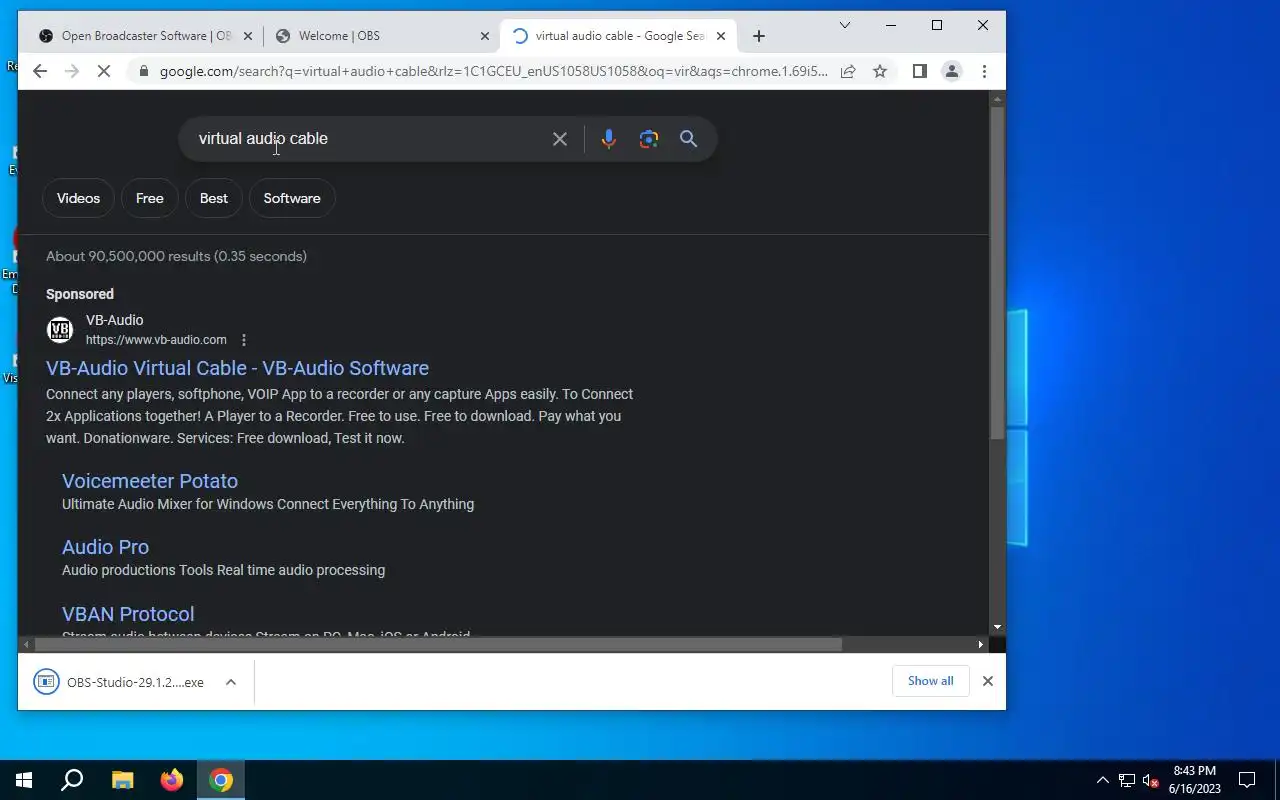Open the Chrome side panel
The height and width of the screenshot is (800, 1280).
920,71
